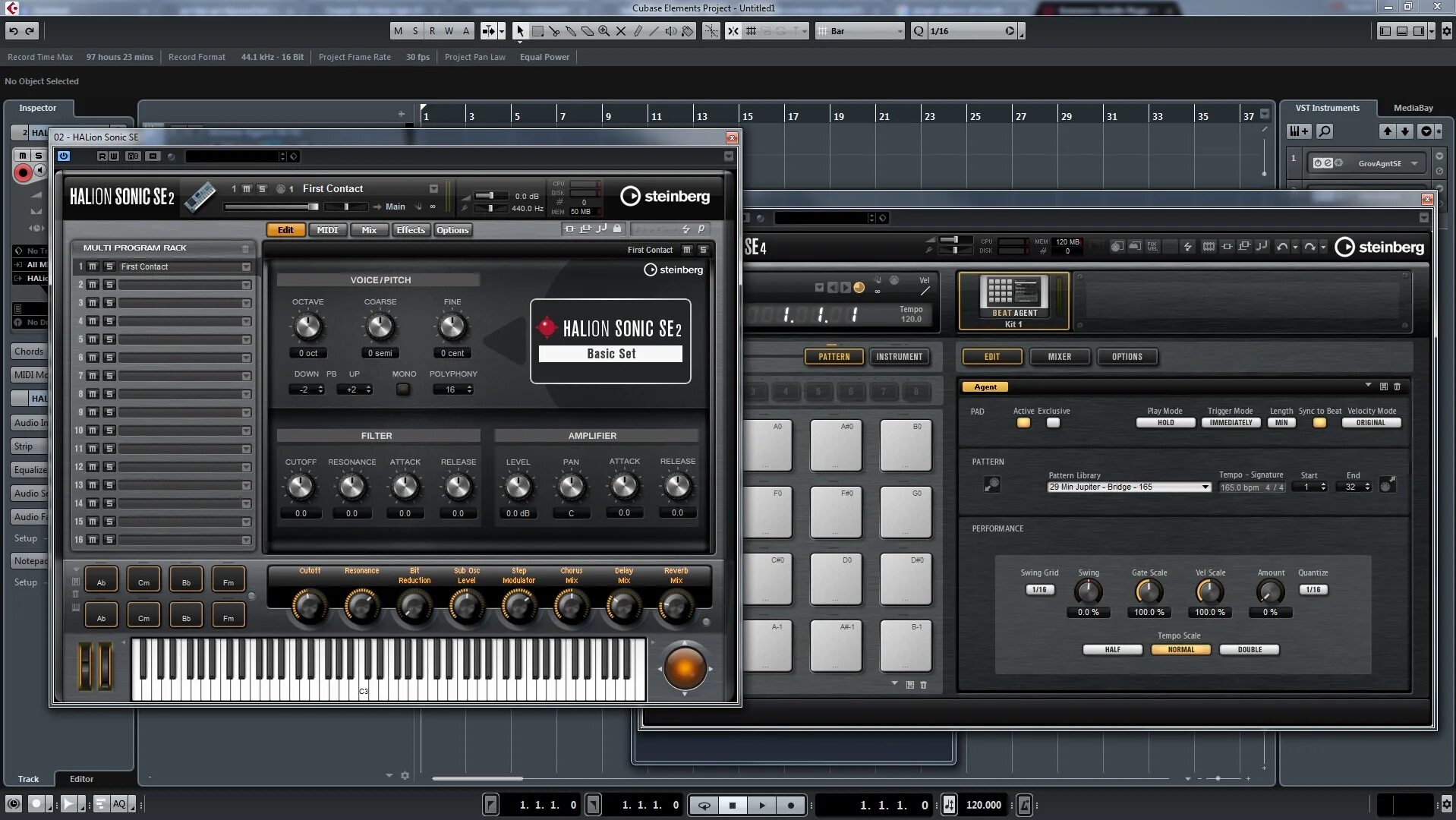Click the Beat Agent Kit 1 thumbnail
Viewport: 1456px width, 820px height.
(1014, 301)
